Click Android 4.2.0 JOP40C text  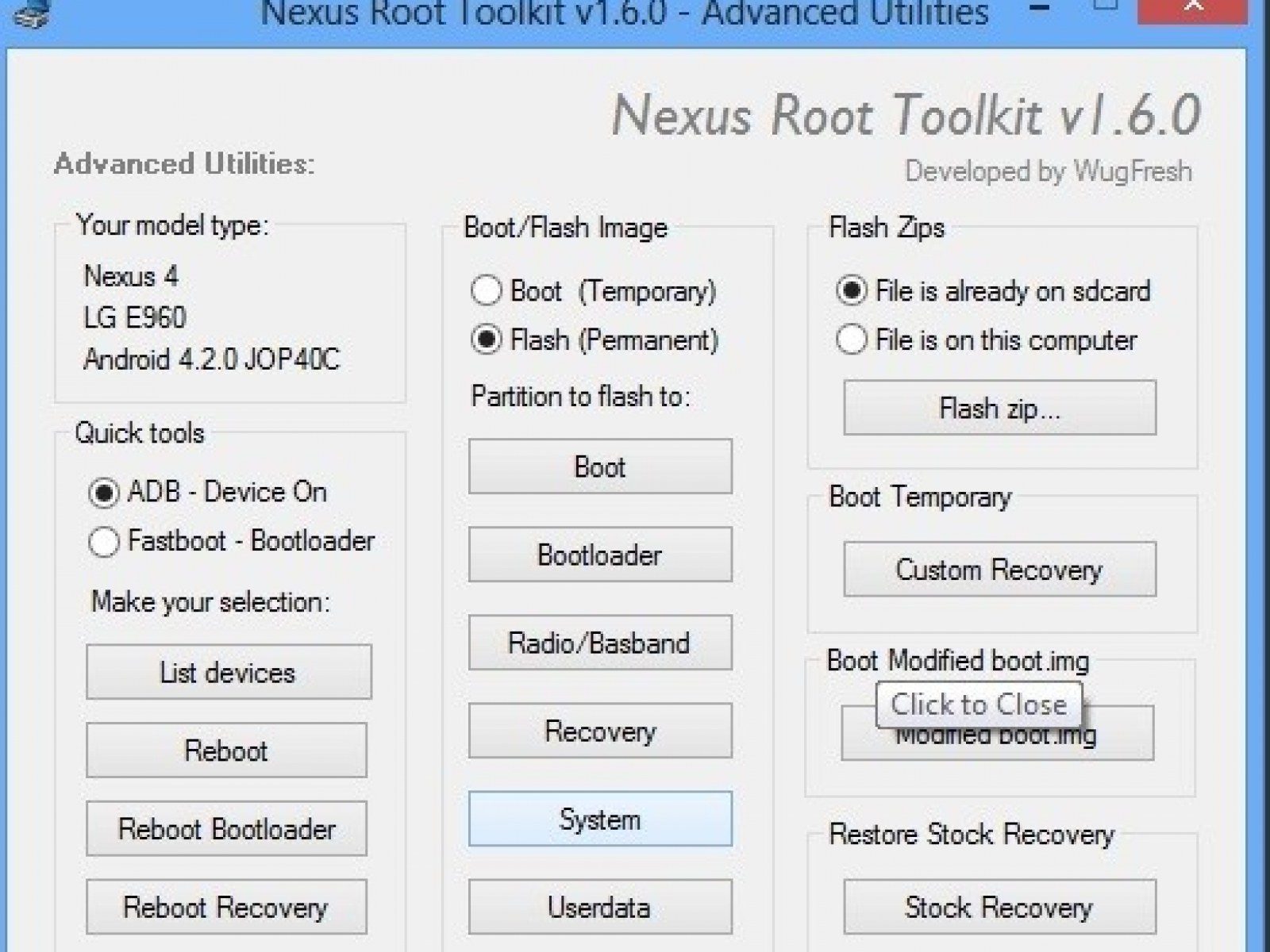click(212, 359)
